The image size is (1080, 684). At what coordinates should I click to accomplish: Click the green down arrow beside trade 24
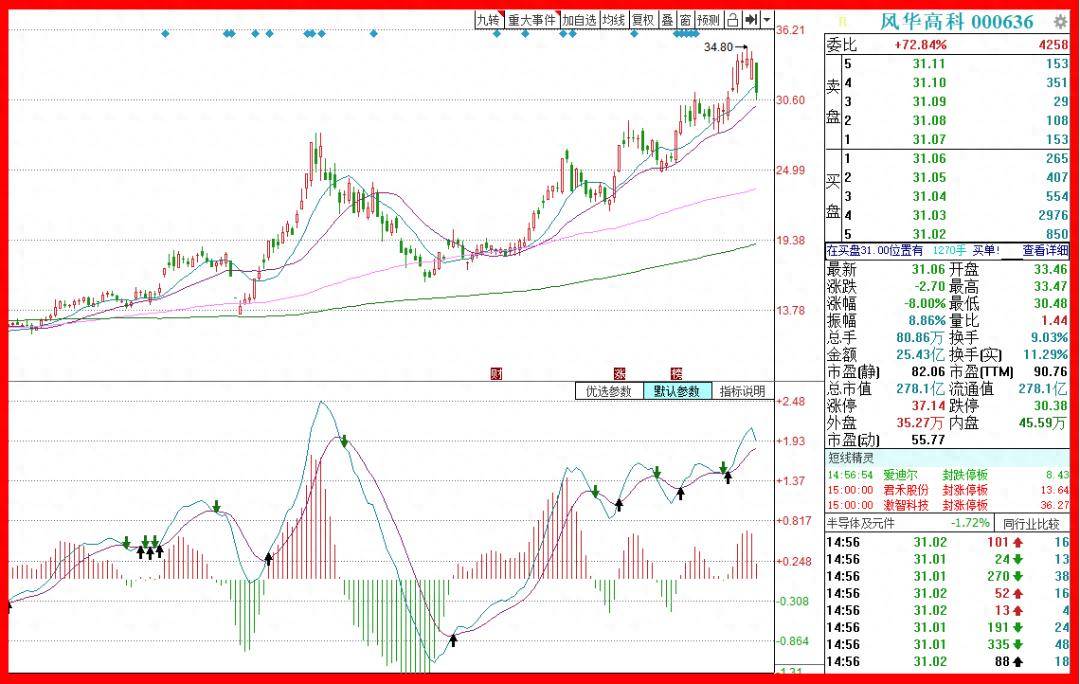(1017, 559)
